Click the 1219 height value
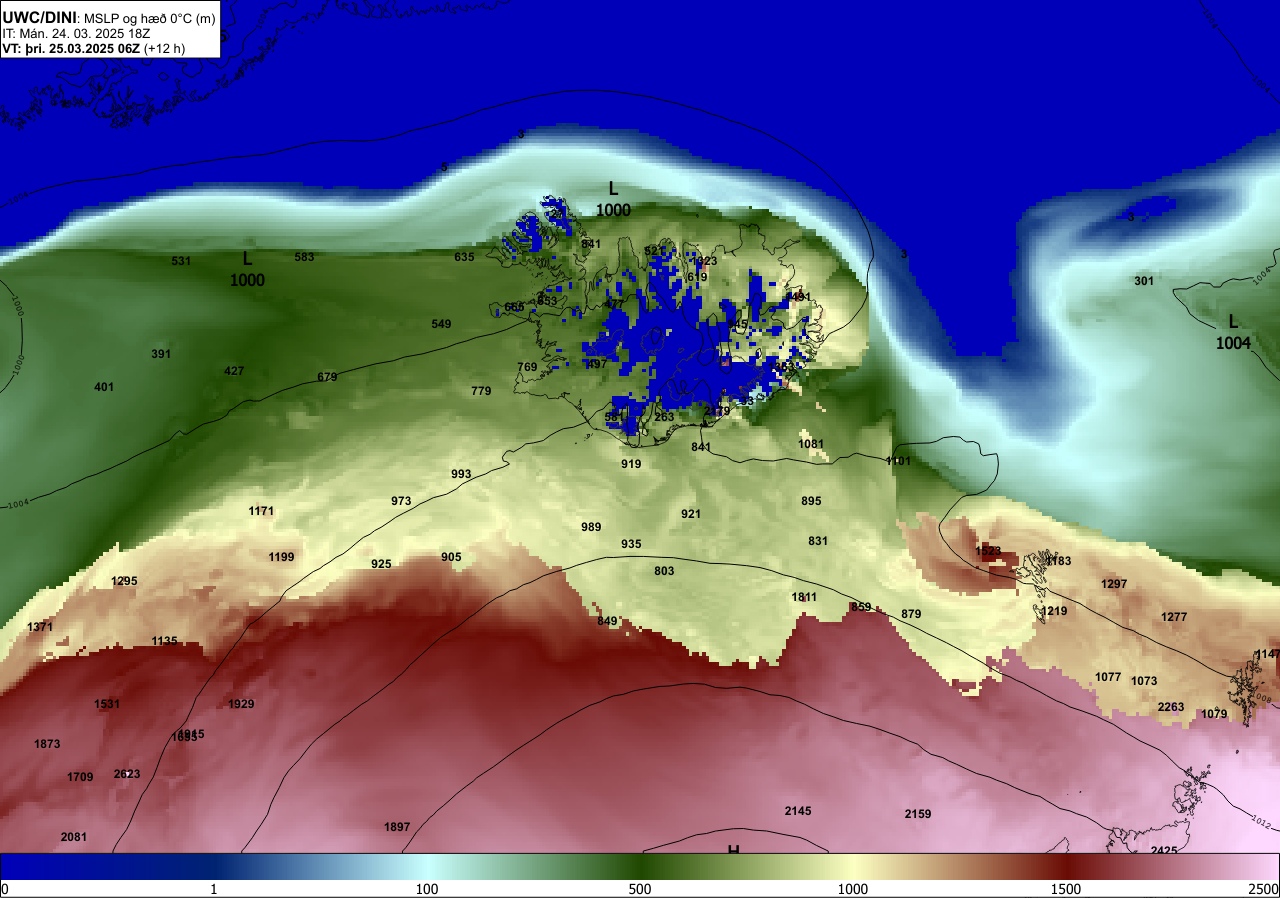 pos(1054,611)
